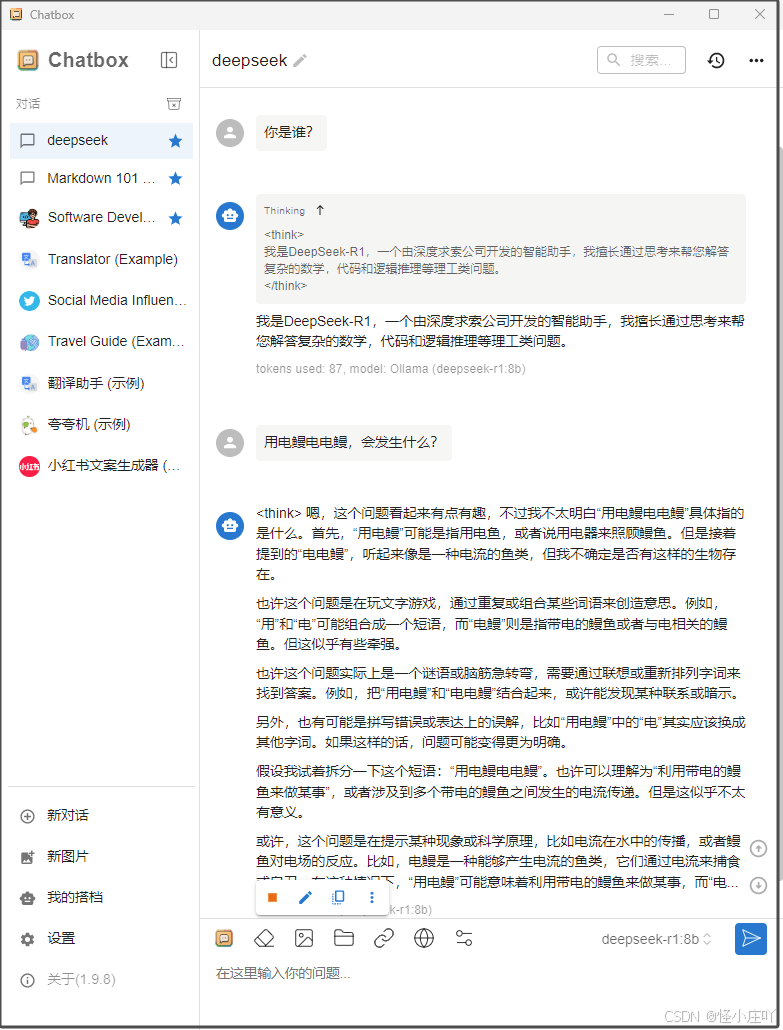Image resolution: width=783 pixels, height=1030 pixels.
Task: Clear context with the eraser icon
Action: (264, 938)
